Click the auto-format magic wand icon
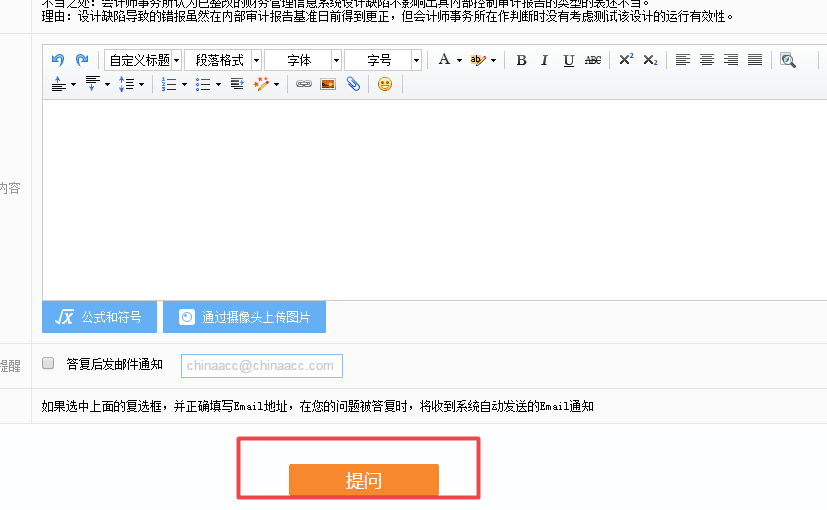 coord(261,84)
